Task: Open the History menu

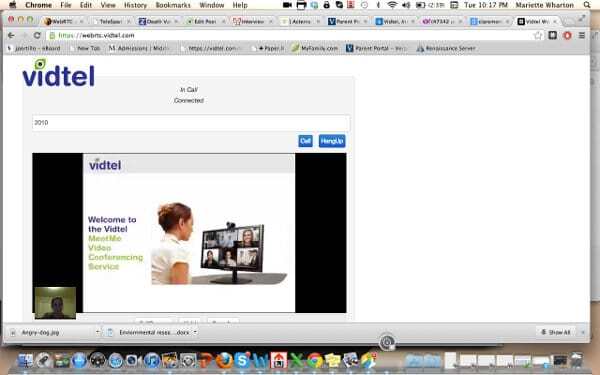Action: pos(135,5)
